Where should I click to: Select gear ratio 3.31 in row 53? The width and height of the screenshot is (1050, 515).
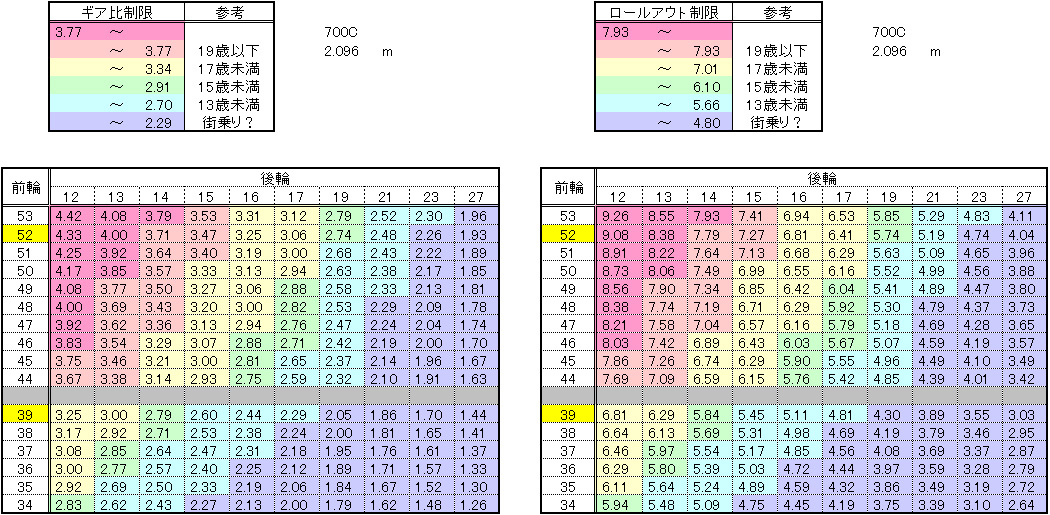tap(252, 216)
